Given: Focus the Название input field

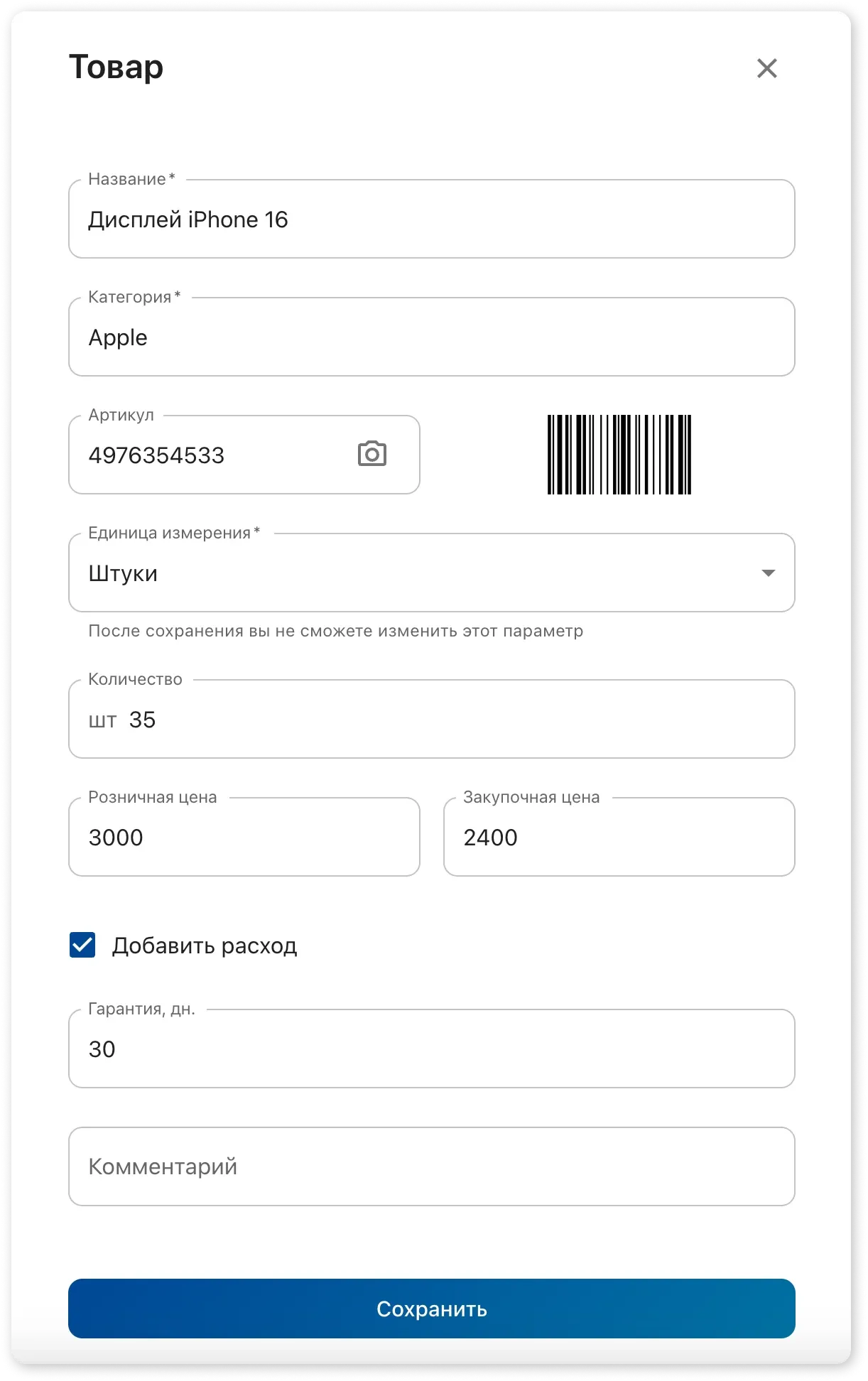Looking at the screenshot, I should 431,220.
